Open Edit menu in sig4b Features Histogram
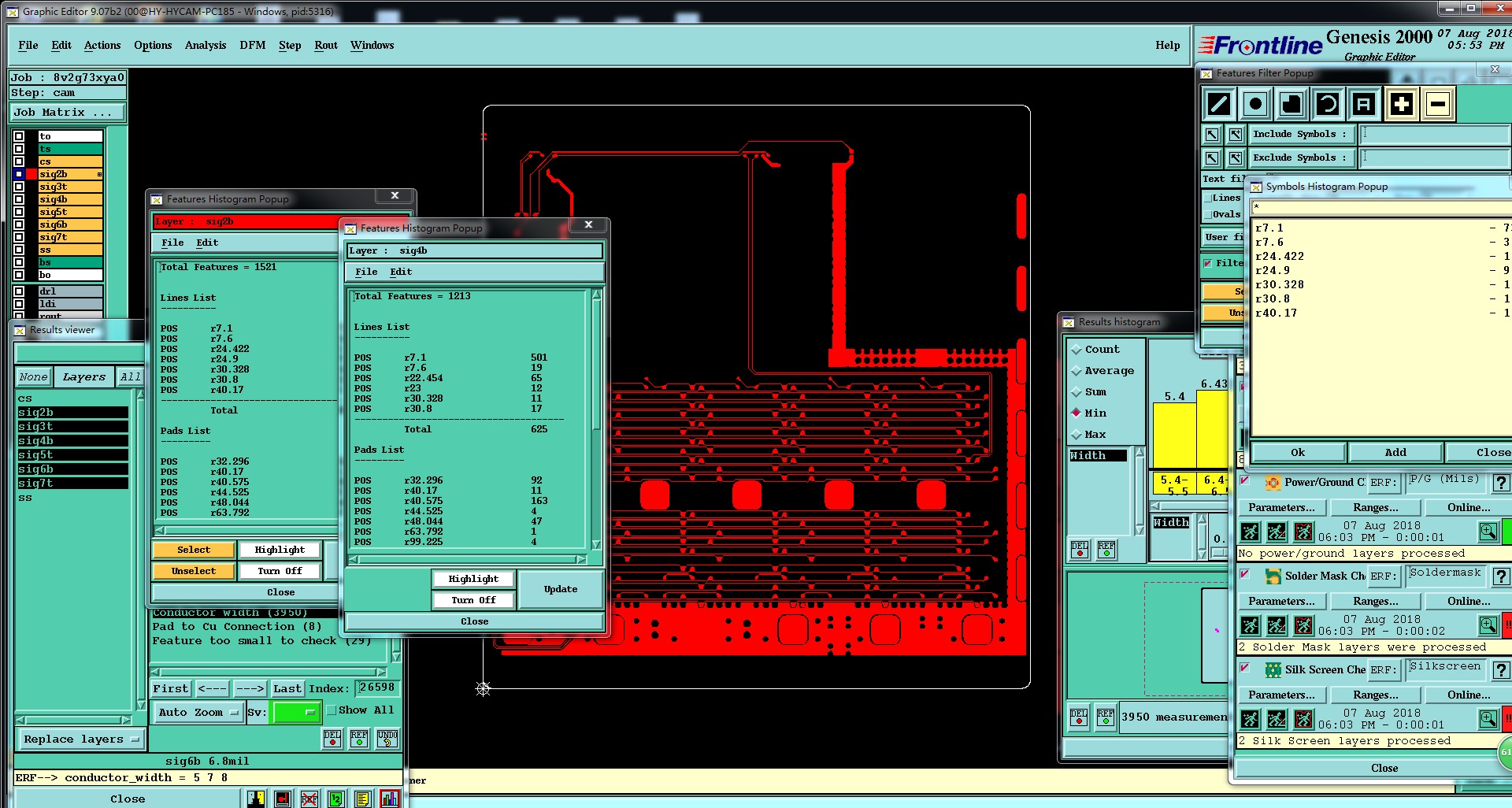The height and width of the screenshot is (808, 1512). point(401,272)
